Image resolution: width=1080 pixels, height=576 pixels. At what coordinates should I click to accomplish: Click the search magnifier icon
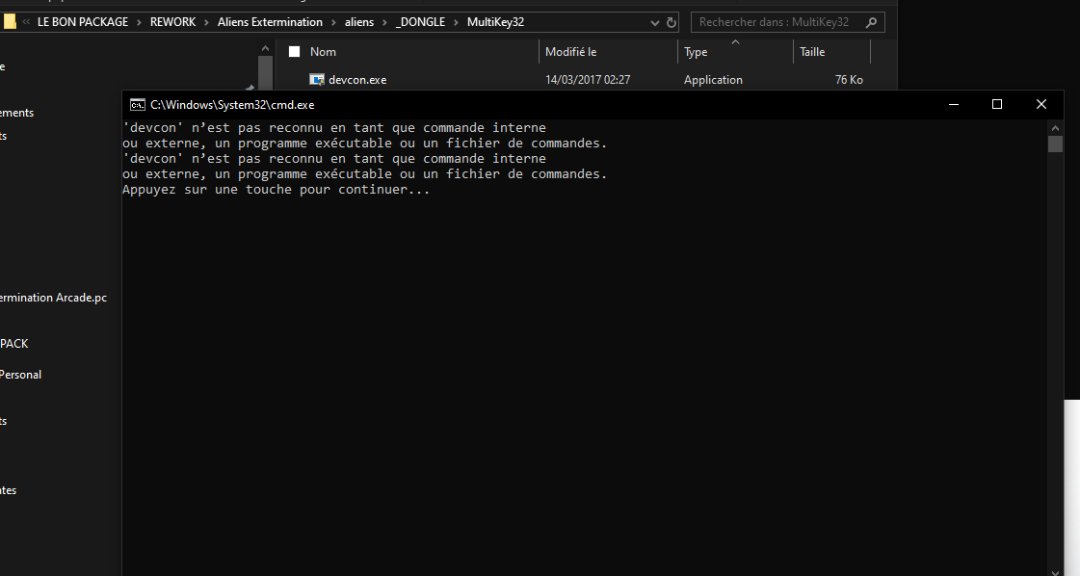pos(870,22)
